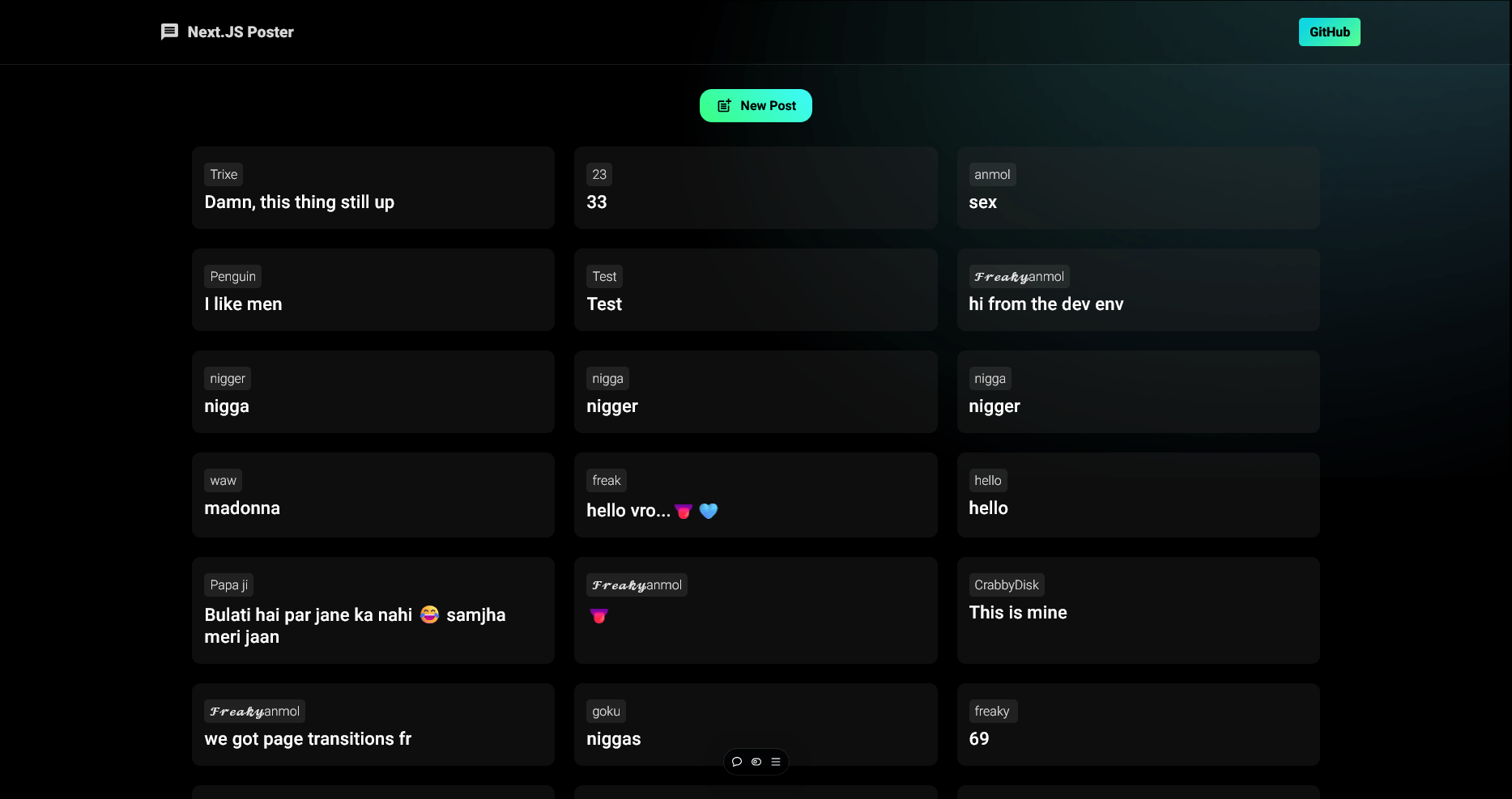Click the eye toggle icon in the floating toolbar

(x=756, y=762)
